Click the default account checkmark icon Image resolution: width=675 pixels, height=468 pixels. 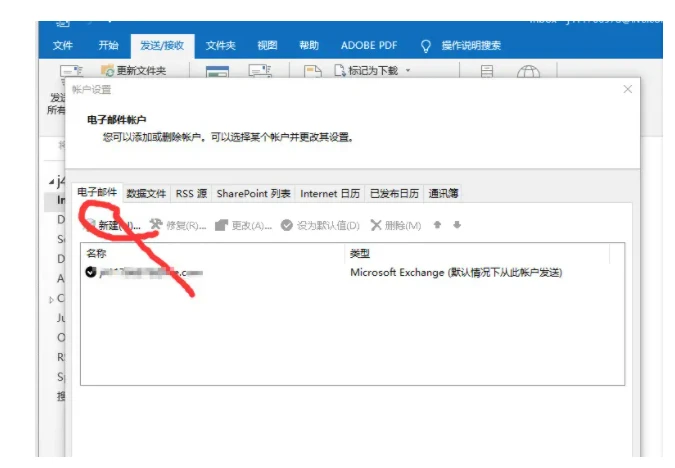[x=91, y=272]
